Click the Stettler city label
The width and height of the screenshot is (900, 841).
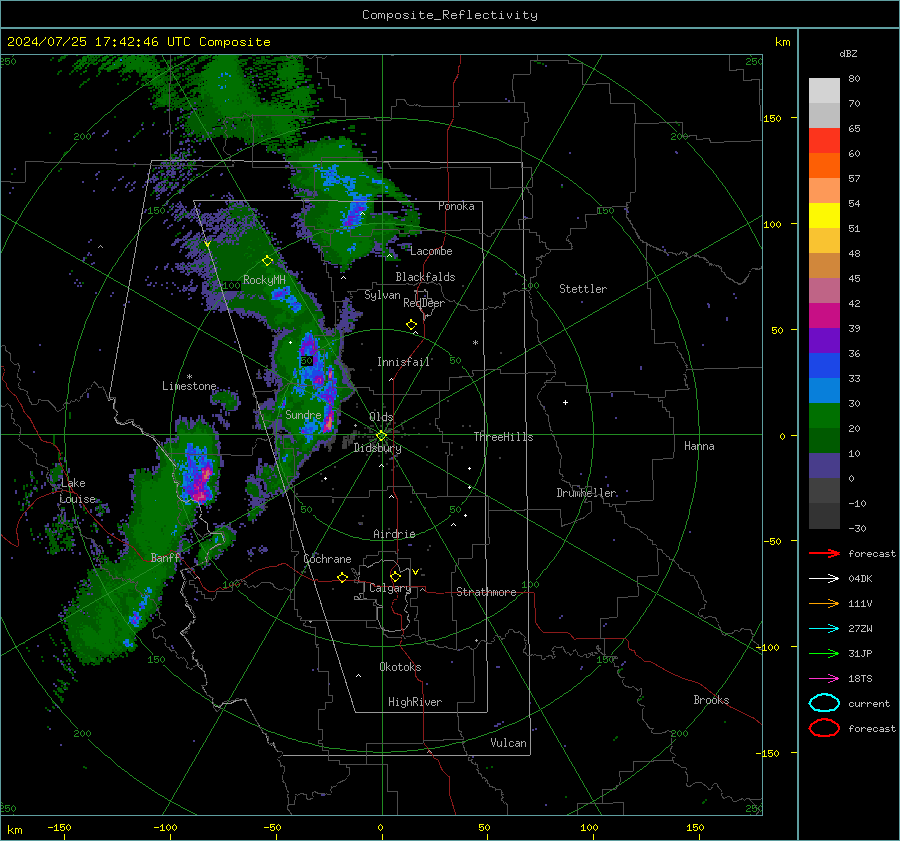[x=583, y=289]
